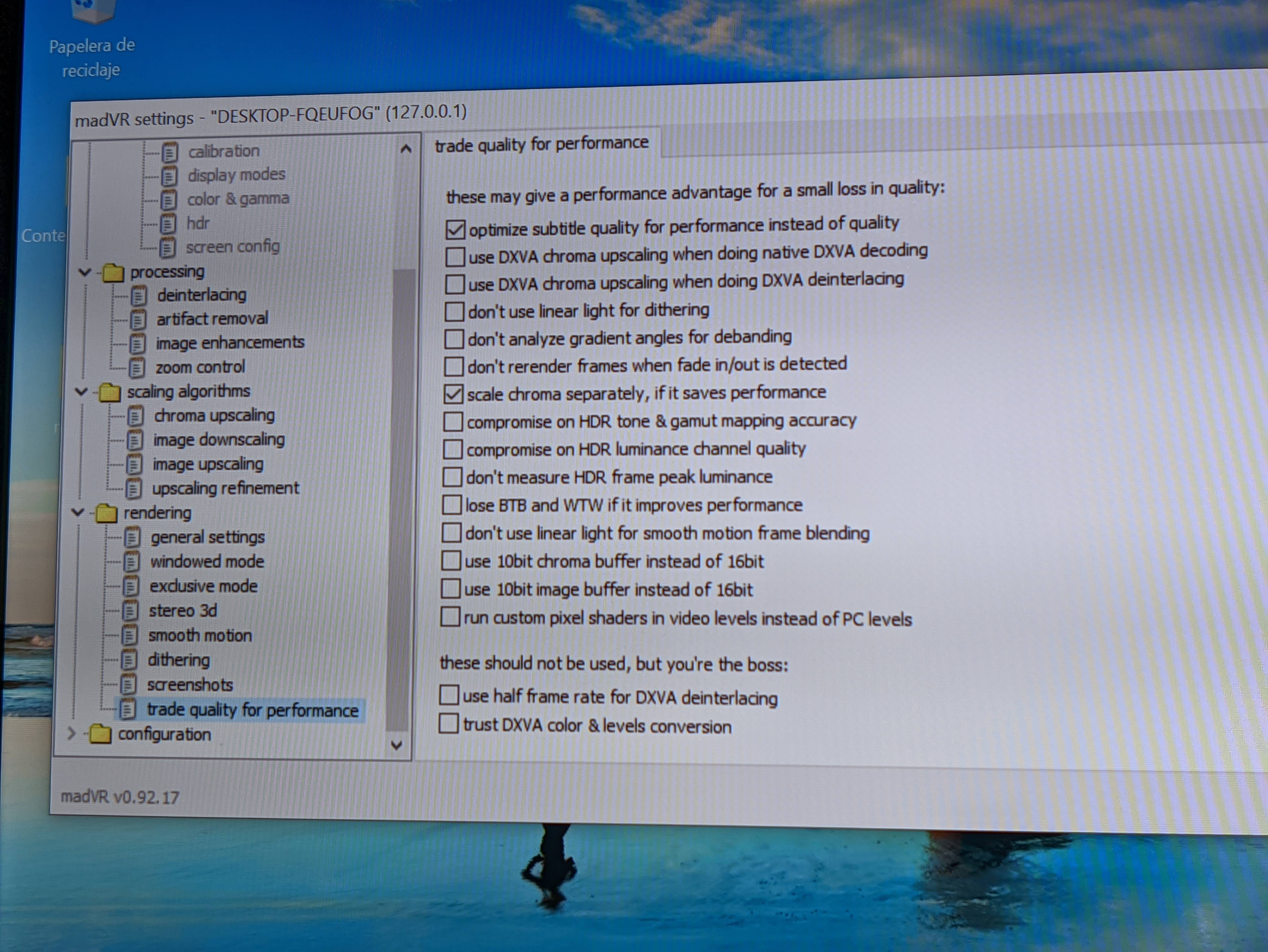Check lose BTB and WTW option
1268x952 pixels.
(452, 505)
